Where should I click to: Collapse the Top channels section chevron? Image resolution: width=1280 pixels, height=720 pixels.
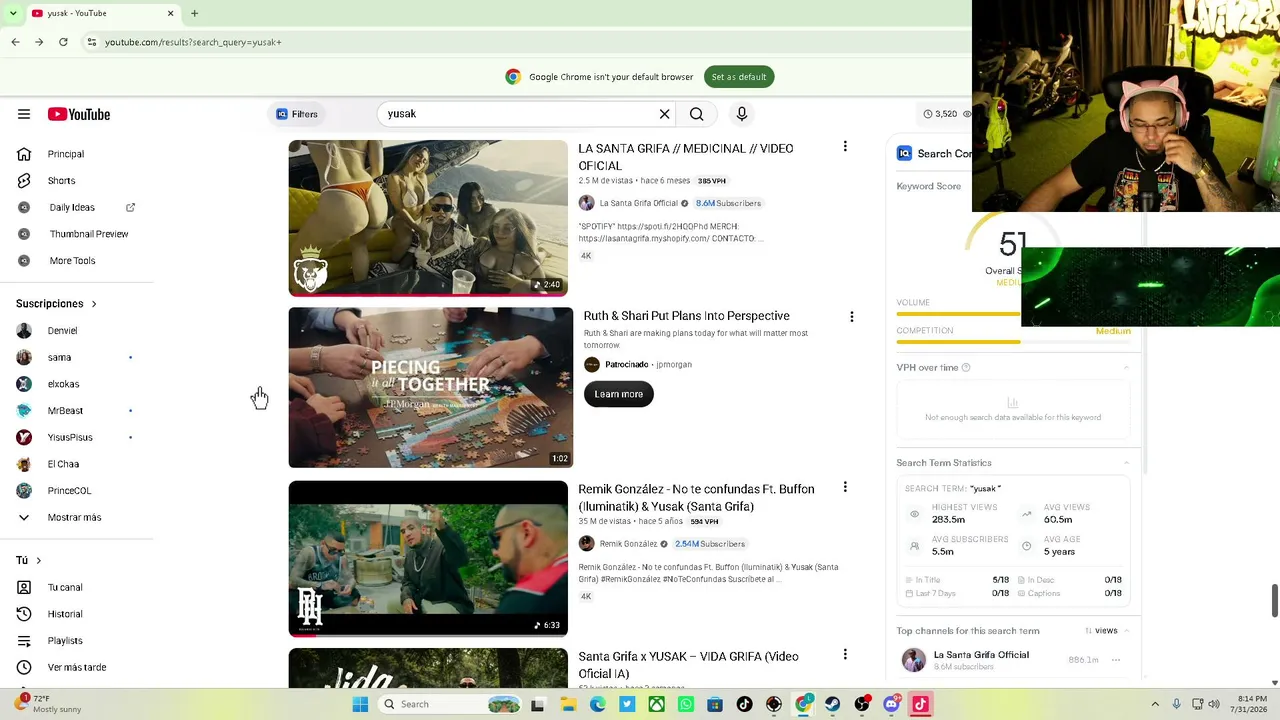[1126, 631]
